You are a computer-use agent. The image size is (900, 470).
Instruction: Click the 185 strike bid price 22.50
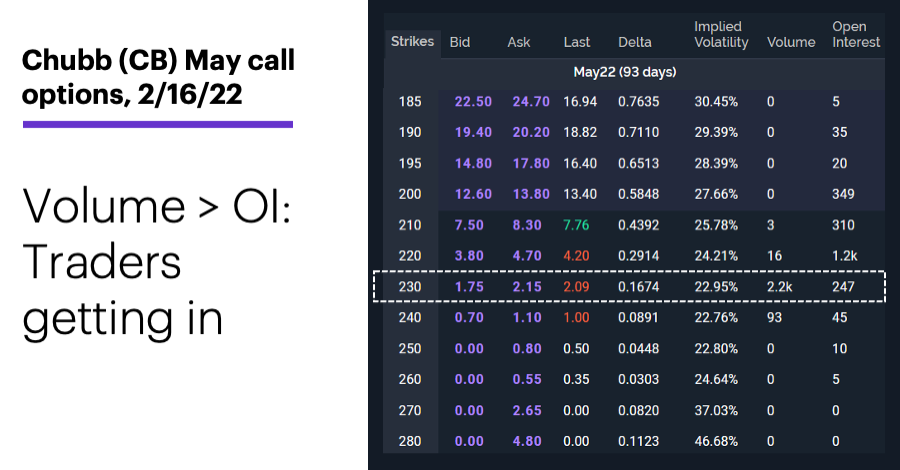[473, 102]
